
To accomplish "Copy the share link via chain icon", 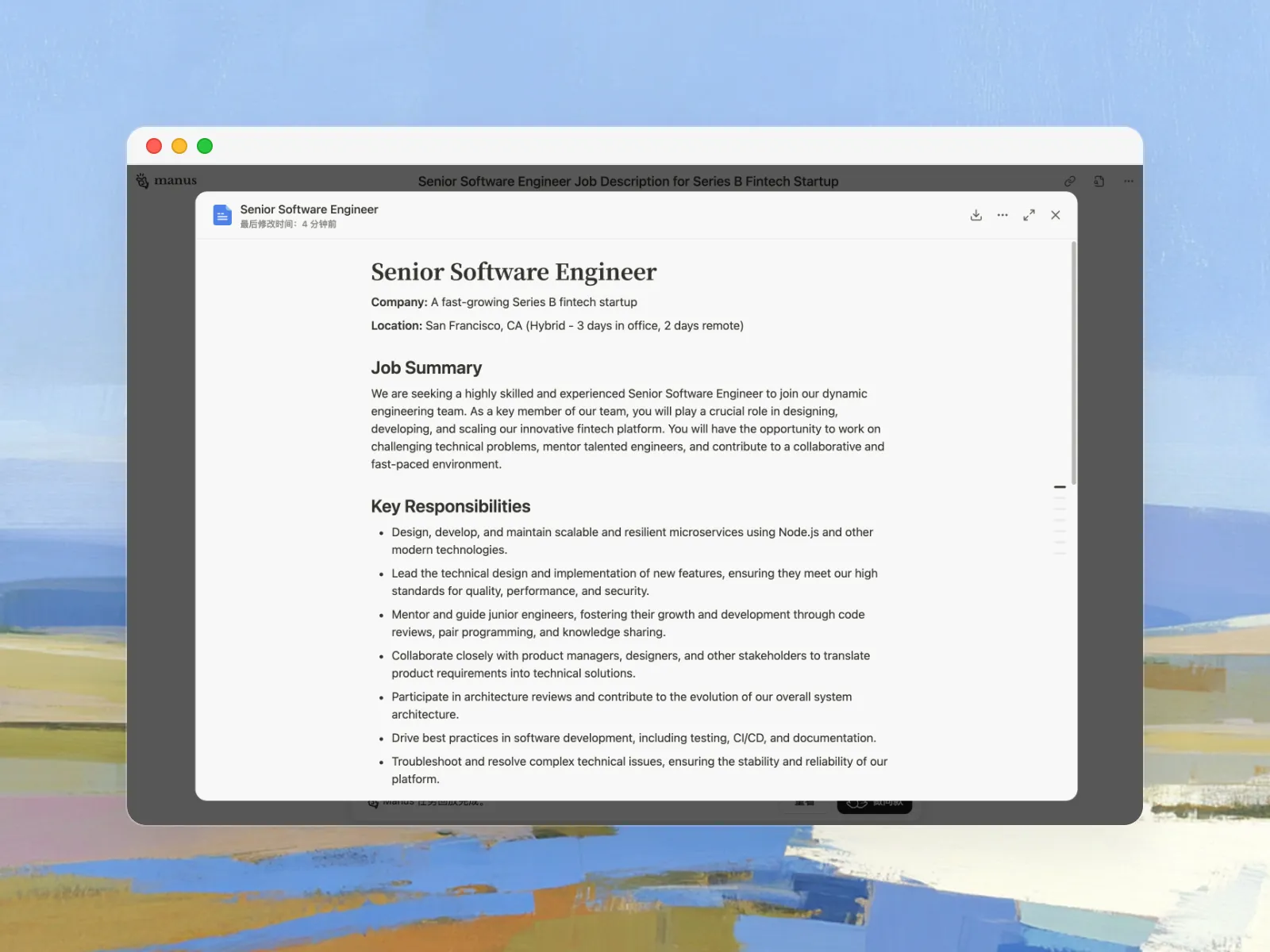I will 1070,181.
